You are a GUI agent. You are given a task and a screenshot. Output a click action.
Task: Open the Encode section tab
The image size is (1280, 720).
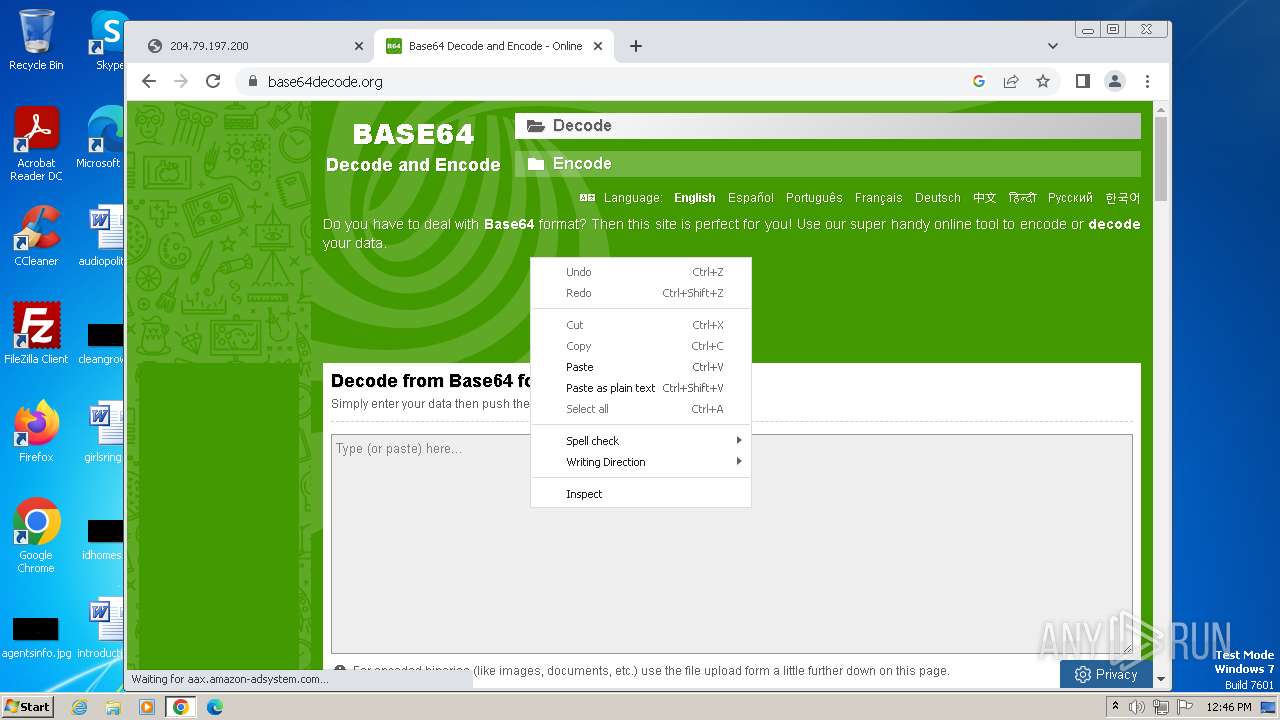(828, 163)
